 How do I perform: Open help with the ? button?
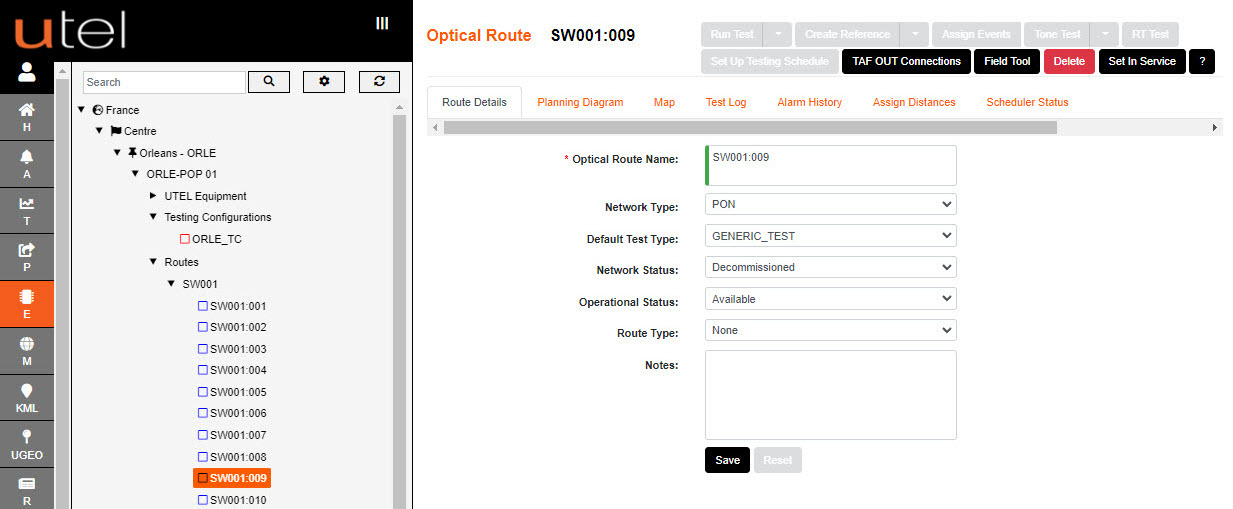click(x=1201, y=61)
